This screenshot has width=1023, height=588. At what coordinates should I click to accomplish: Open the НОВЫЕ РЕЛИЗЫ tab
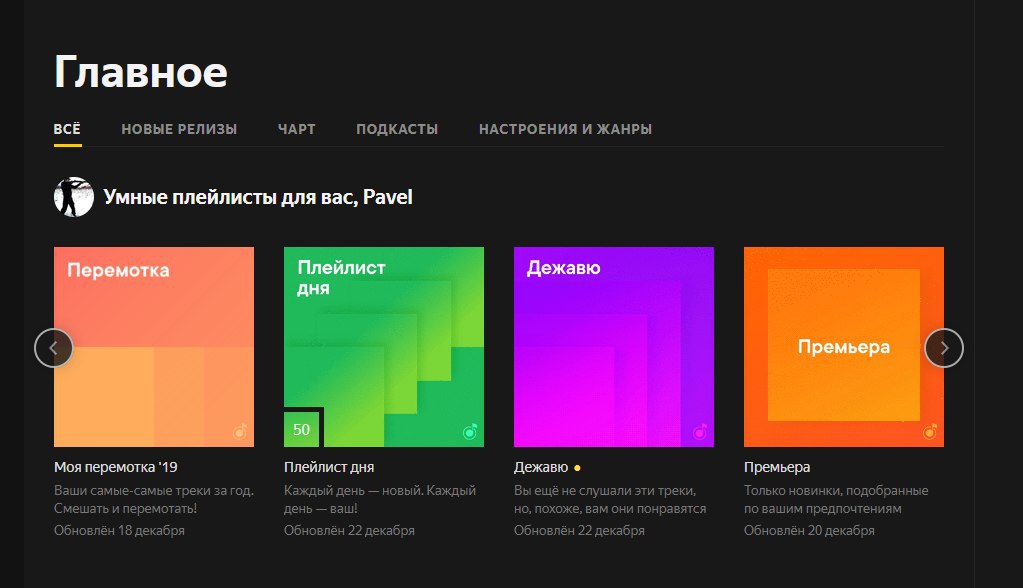(x=179, y=129)
